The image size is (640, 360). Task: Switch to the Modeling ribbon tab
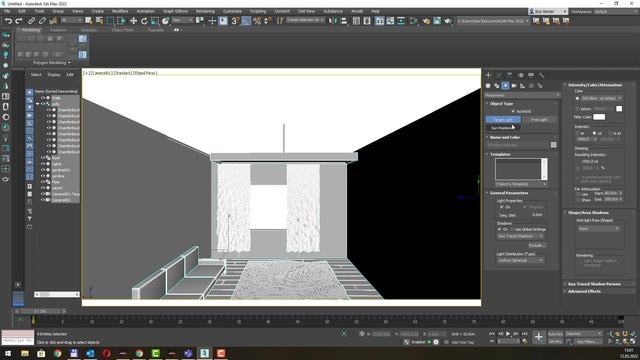tap(31, 30)
